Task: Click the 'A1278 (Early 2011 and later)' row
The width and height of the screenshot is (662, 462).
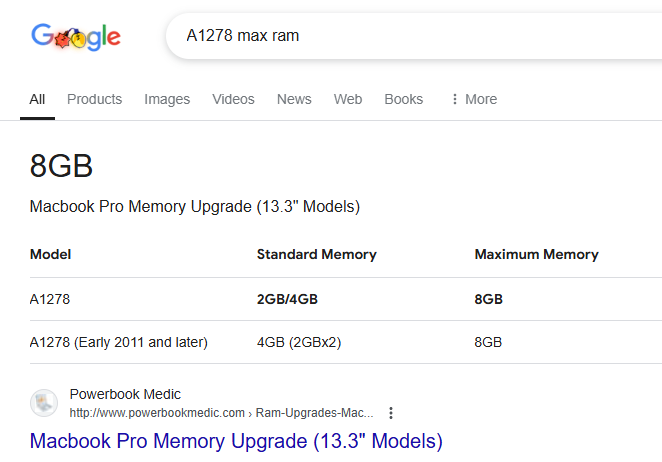Action: click(x=119, y=342)
